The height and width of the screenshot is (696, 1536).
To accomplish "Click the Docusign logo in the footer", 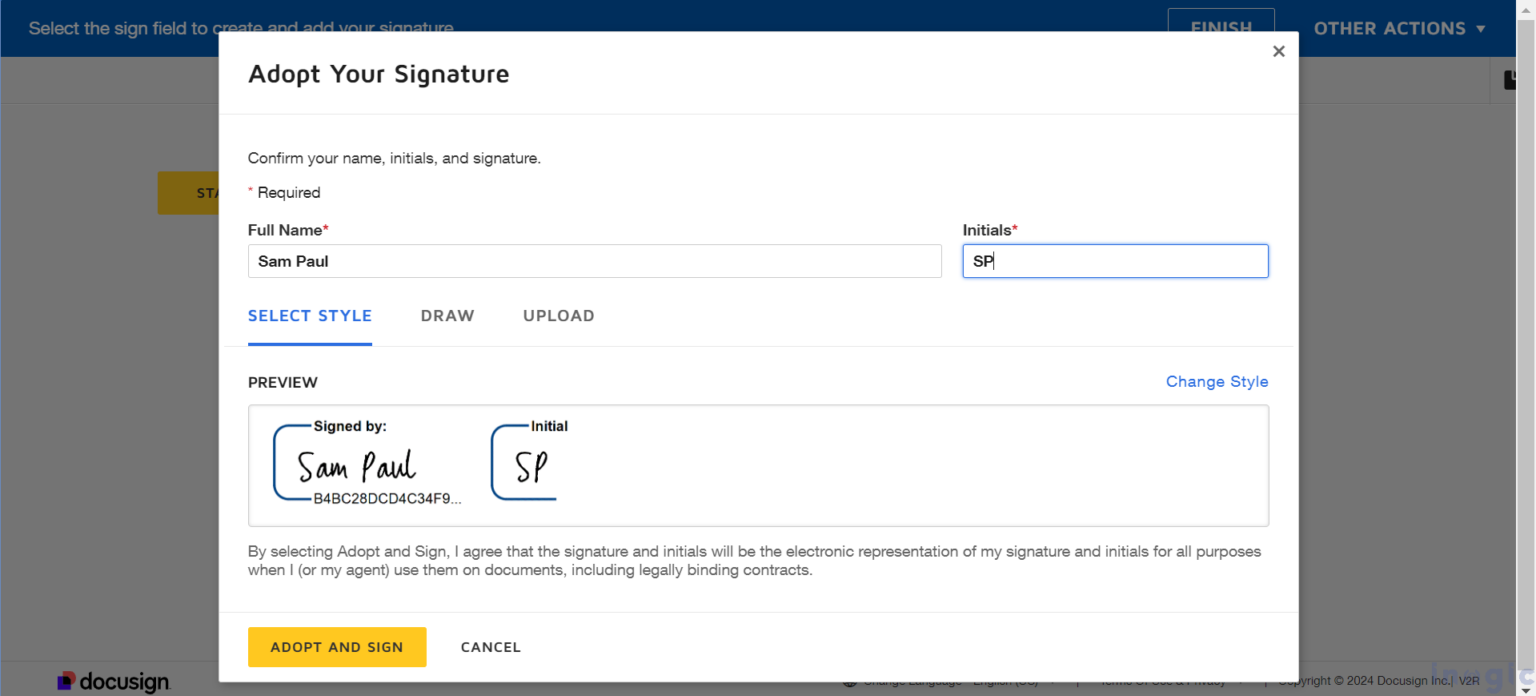I will coord(113,681).
